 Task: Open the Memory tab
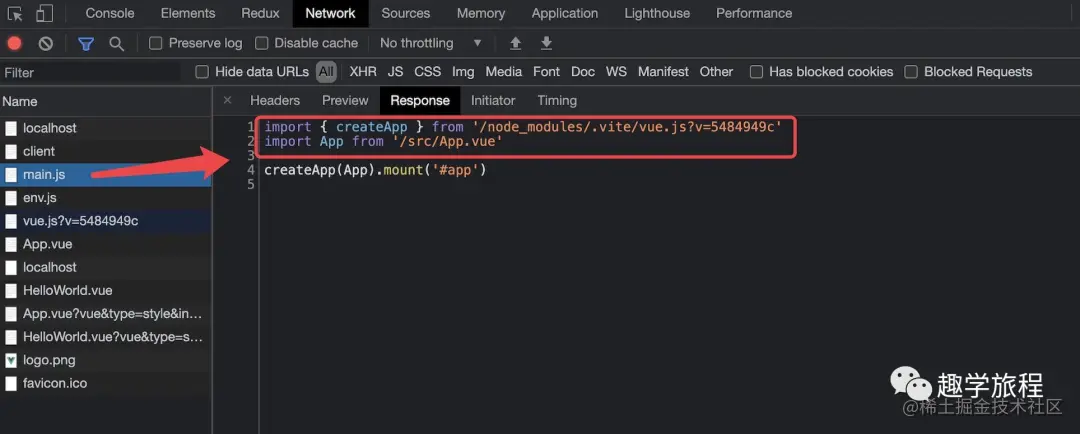coord(481,13)
